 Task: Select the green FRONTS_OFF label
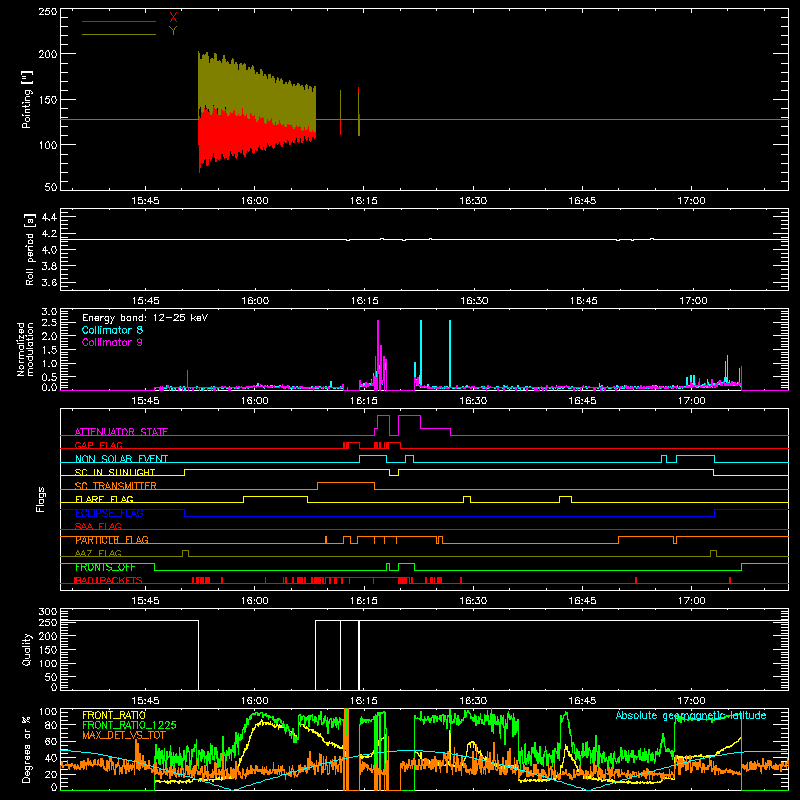(x=105, y=567)
